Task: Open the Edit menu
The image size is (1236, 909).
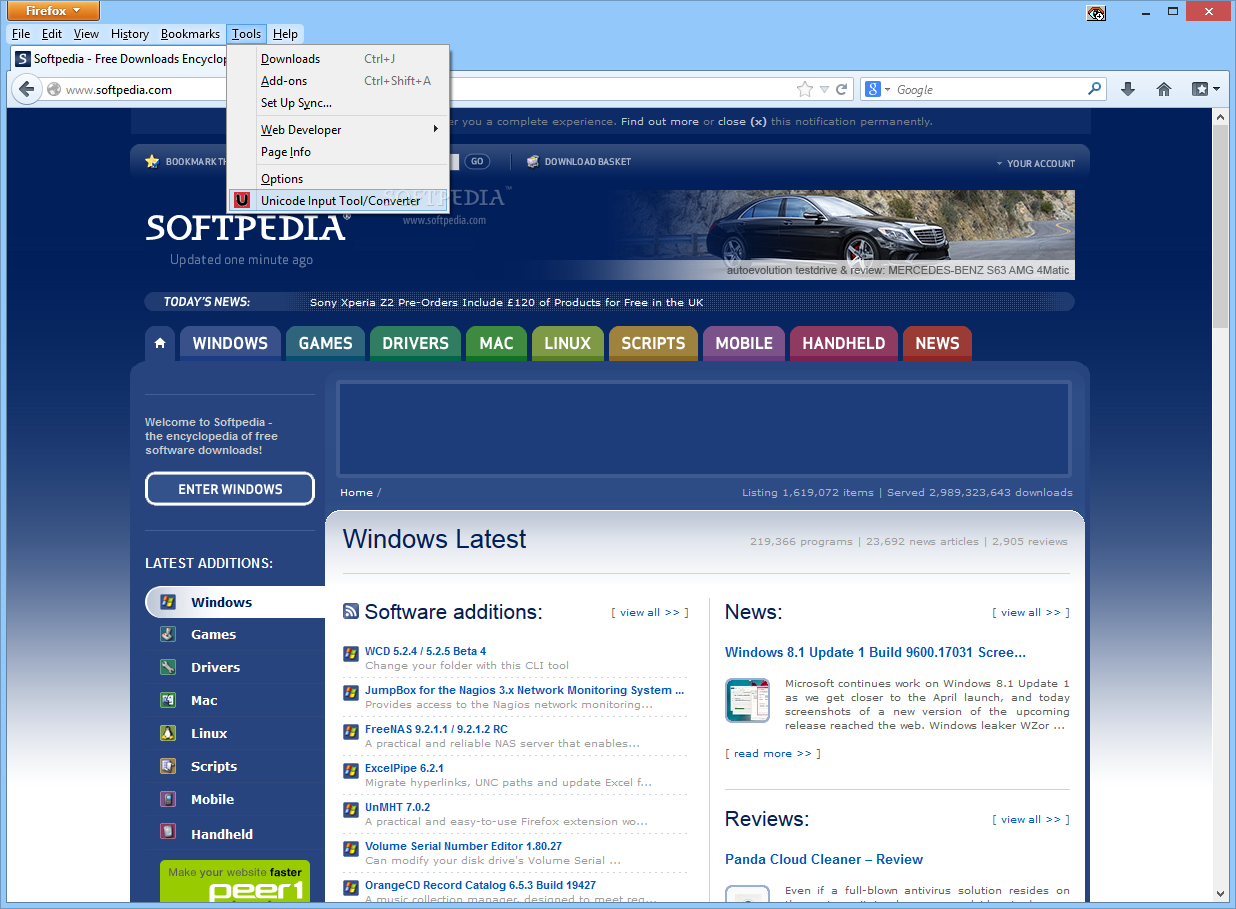Action: tap(52, 34)
